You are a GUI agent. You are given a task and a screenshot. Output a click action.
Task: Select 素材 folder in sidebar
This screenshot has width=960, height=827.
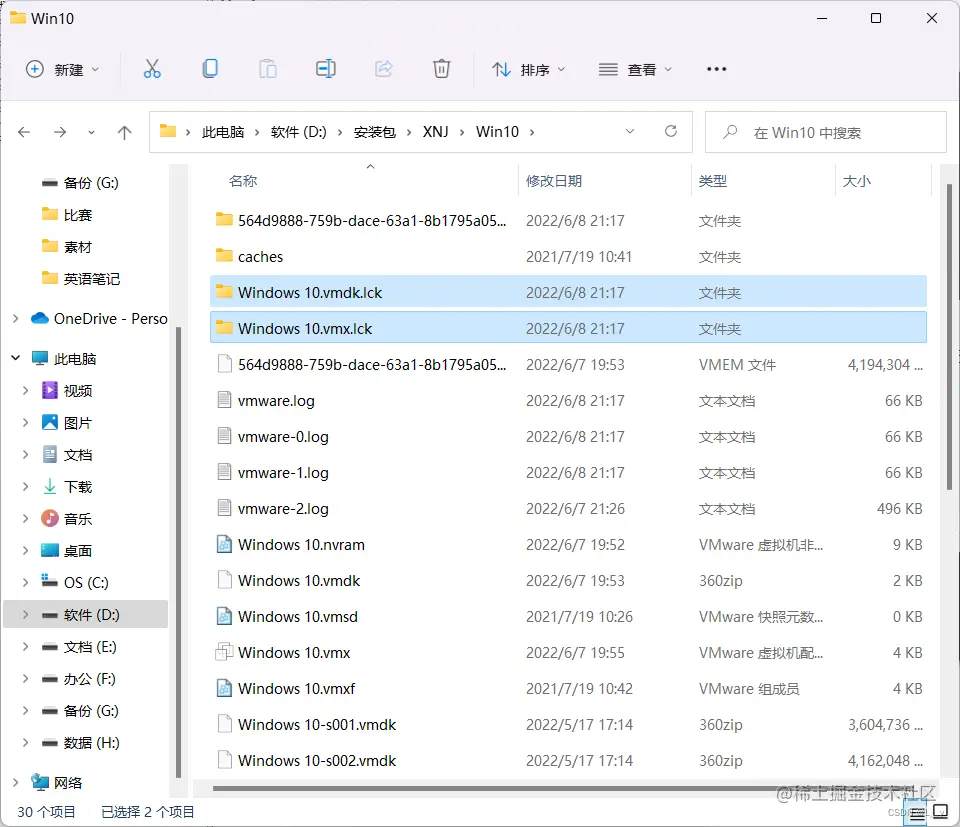pyautogui.click(x=77, y=247)
